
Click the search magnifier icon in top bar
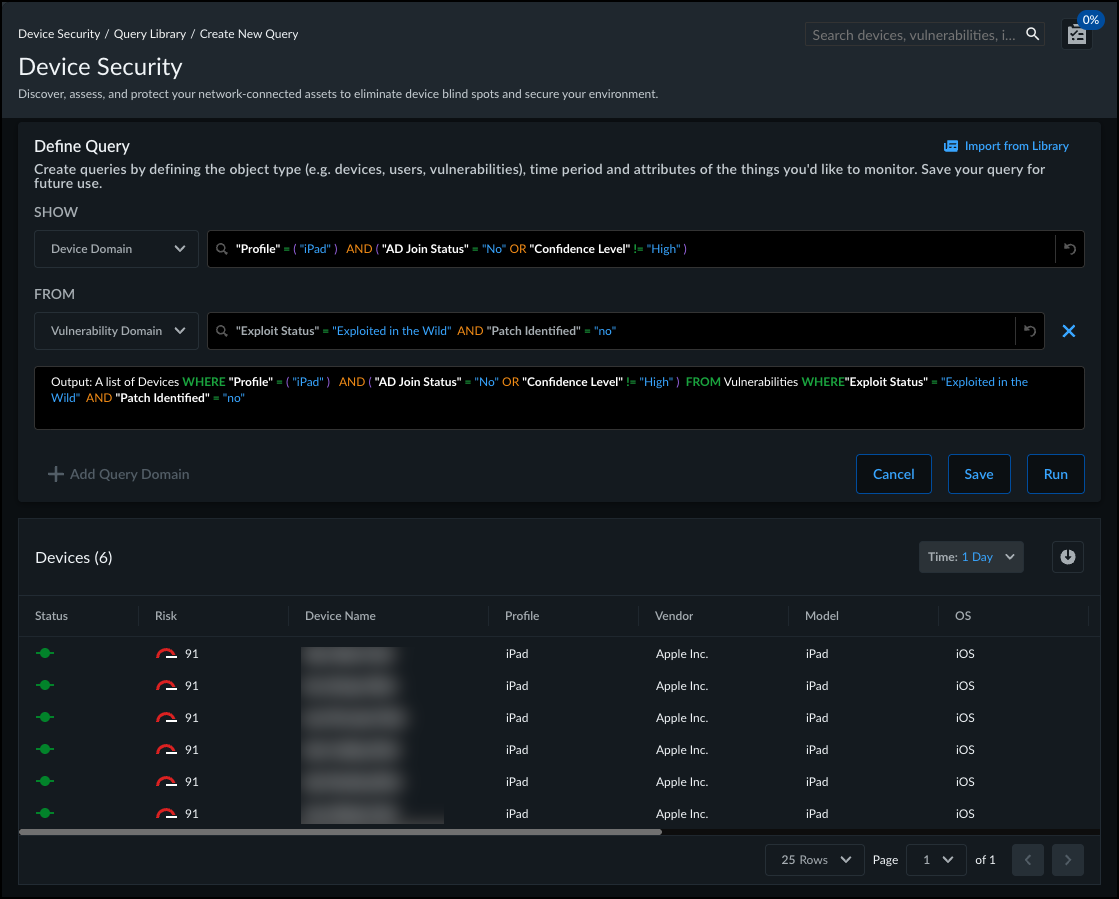pos(1033,35)
